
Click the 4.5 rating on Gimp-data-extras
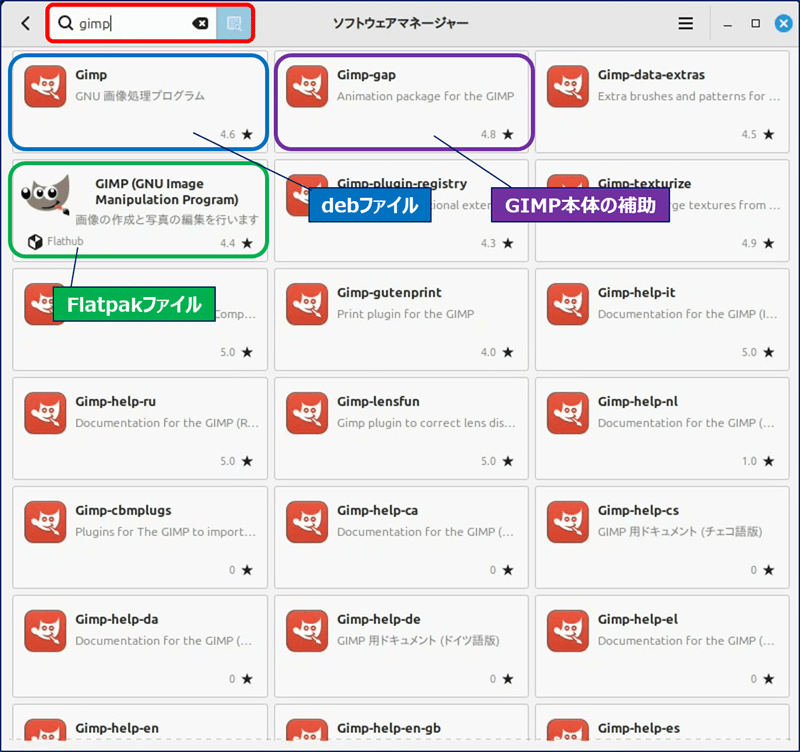[x=758, y=135]
